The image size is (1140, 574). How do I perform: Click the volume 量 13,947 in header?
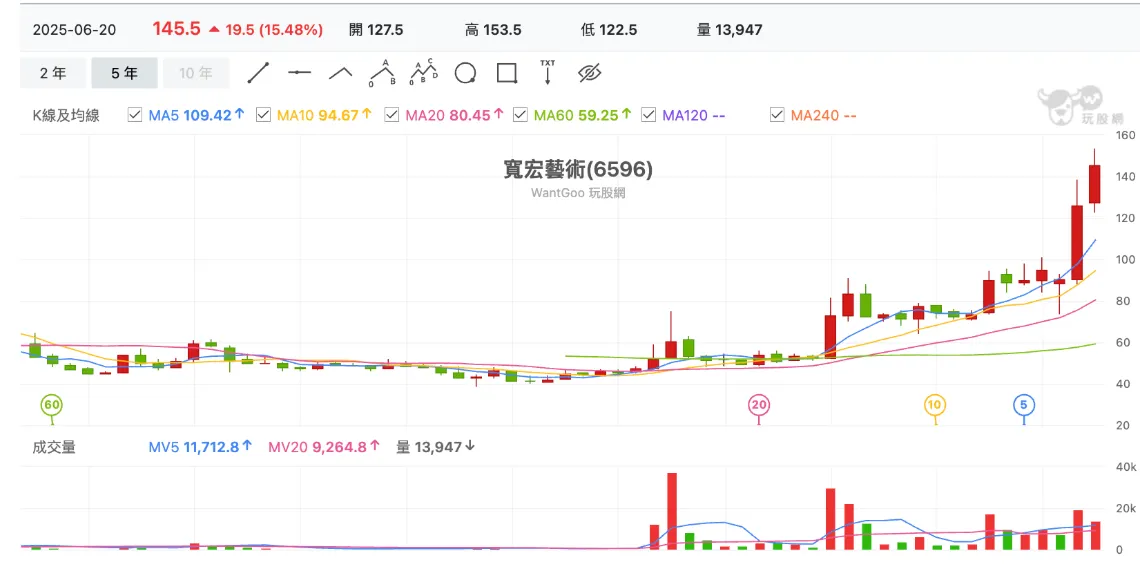(730, 30)
